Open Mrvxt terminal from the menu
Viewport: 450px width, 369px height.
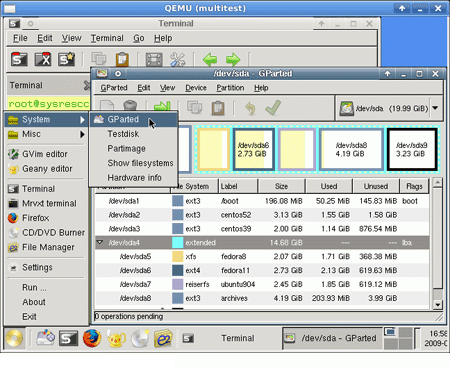pyautogui.click(x=46, y=203)
